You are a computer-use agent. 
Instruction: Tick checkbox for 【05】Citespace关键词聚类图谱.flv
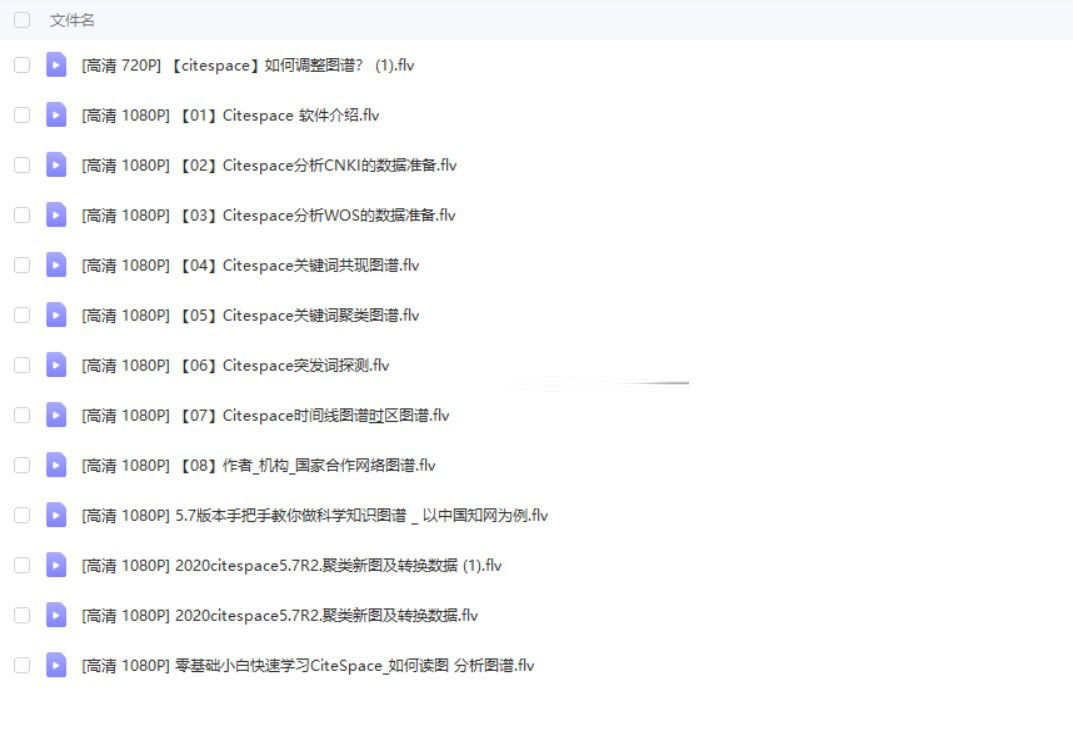[22, 315]
